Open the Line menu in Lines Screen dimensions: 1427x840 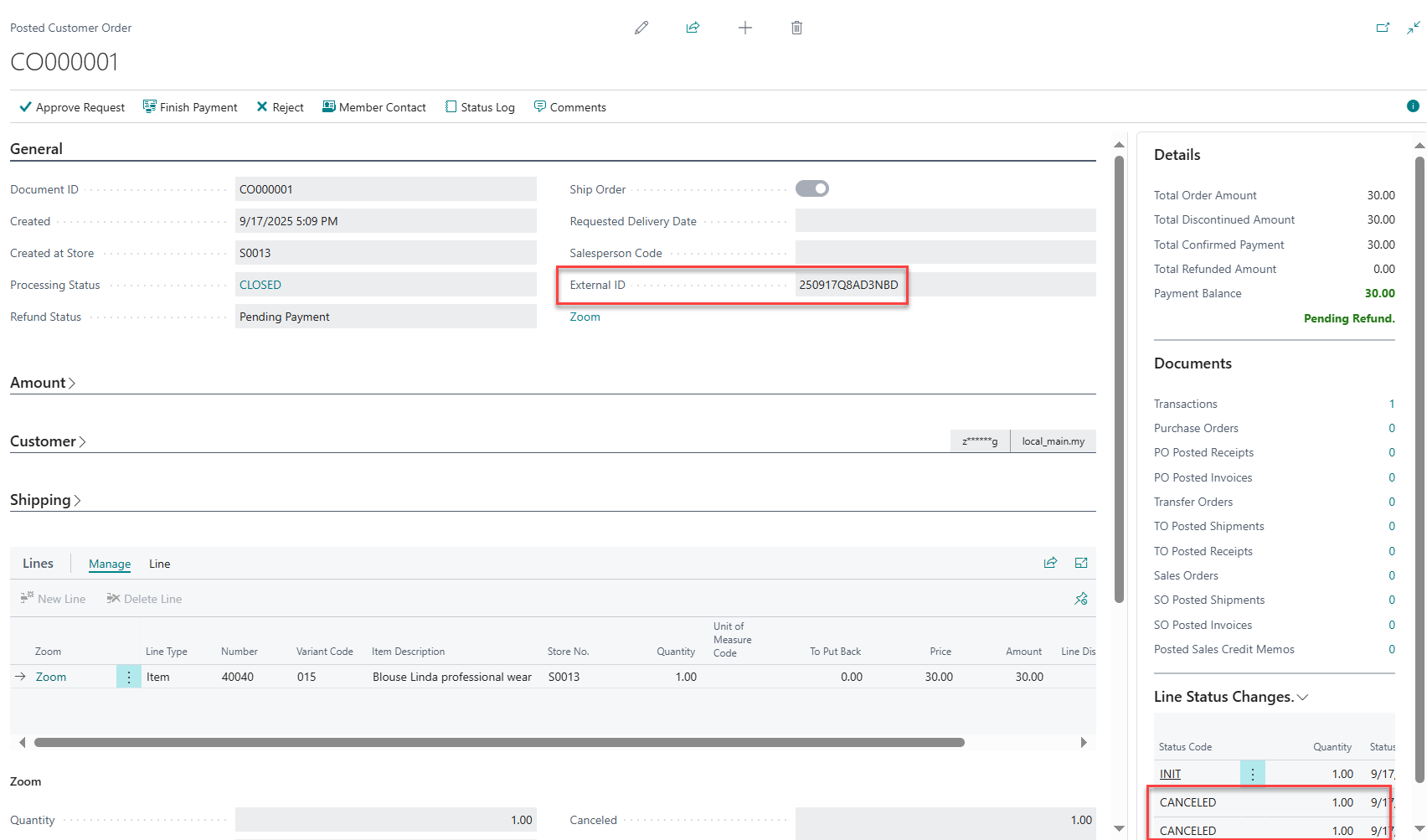point(159,564)
